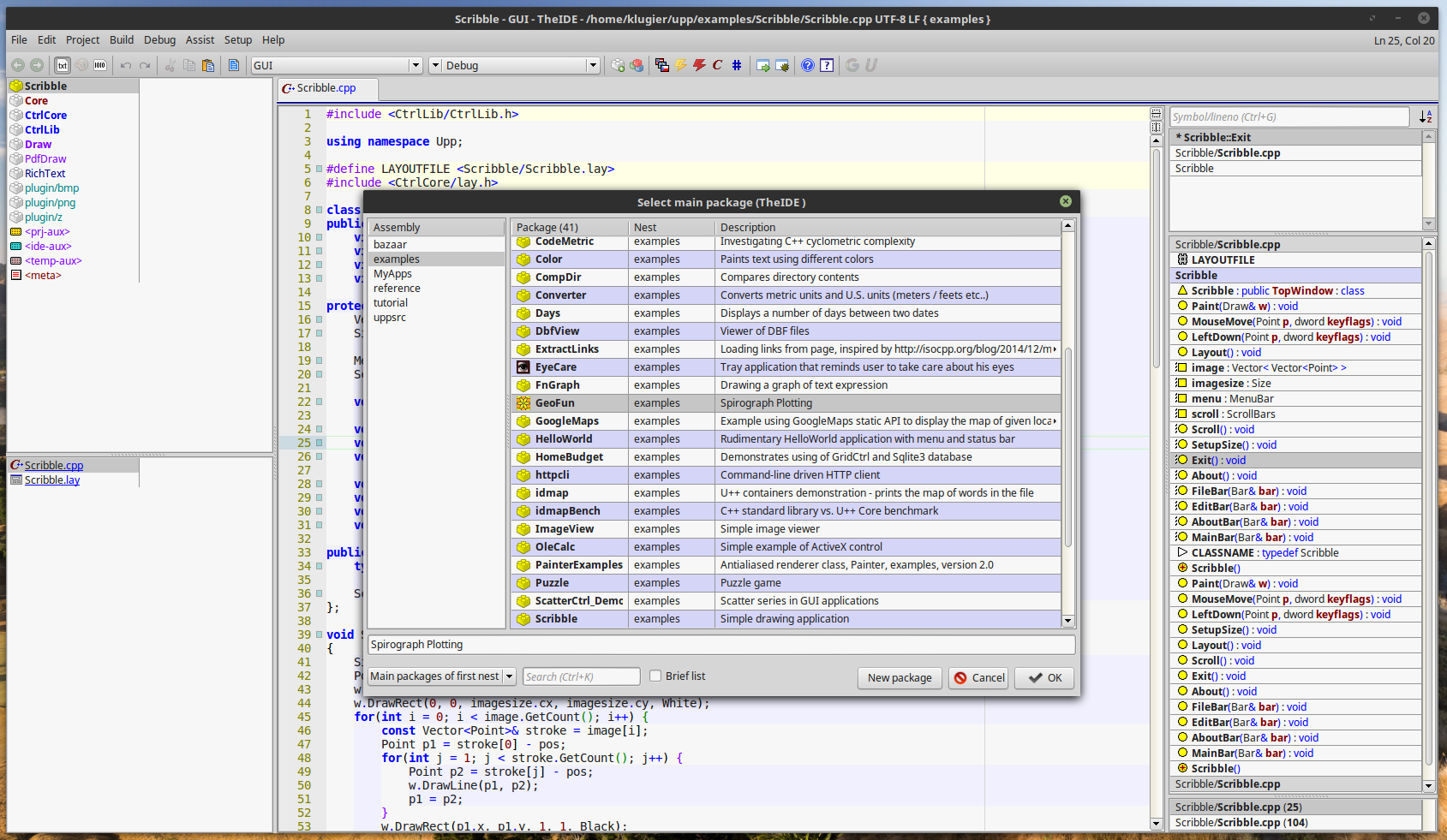Open the Assist menu
This screenshot has width=1447, height=840.
pyautogui.click(x=200, y=40)
